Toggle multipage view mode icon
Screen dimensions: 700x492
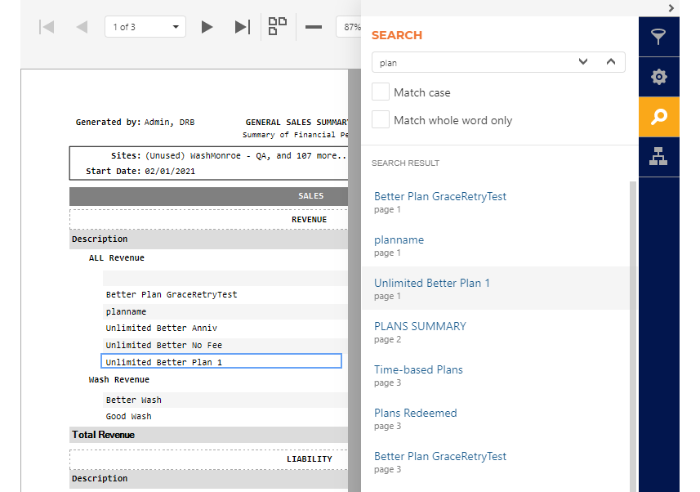[277, 27]
